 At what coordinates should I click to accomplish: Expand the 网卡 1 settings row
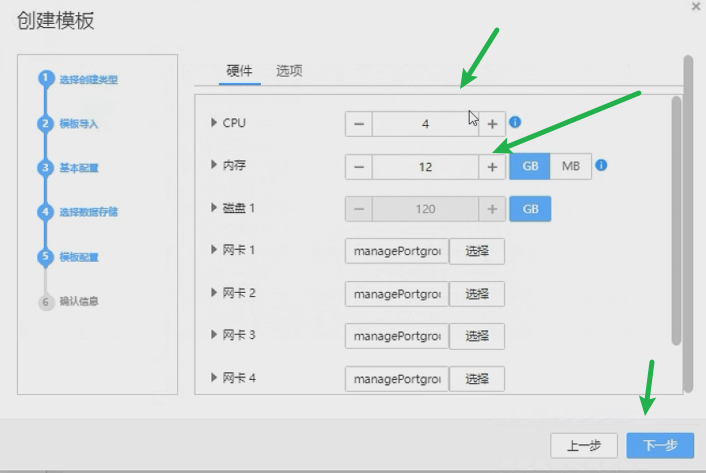(x=214, y=250)
